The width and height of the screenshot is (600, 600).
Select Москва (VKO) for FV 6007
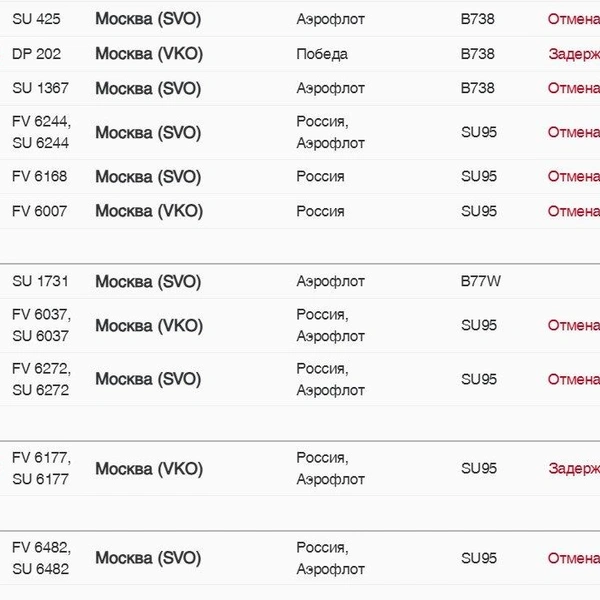[x=149, y=211]
